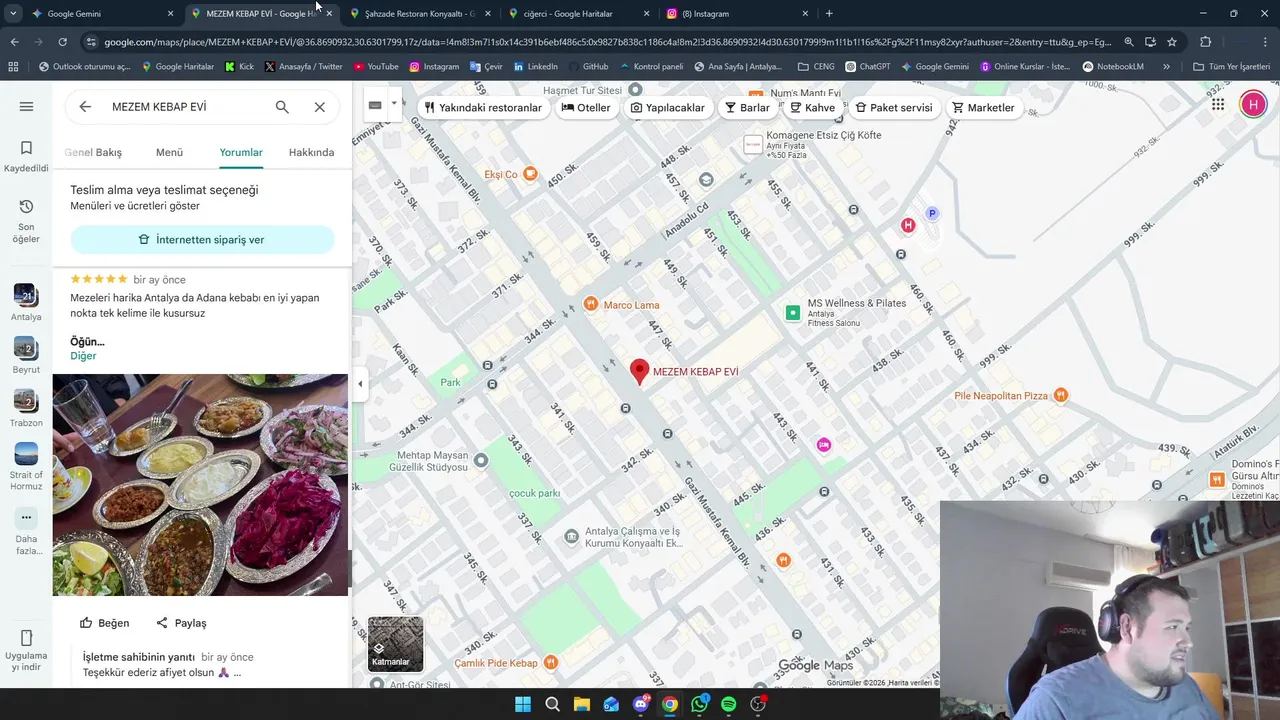Click the Beğen like button
This screenshot has width=1280, height=720.
105,623
